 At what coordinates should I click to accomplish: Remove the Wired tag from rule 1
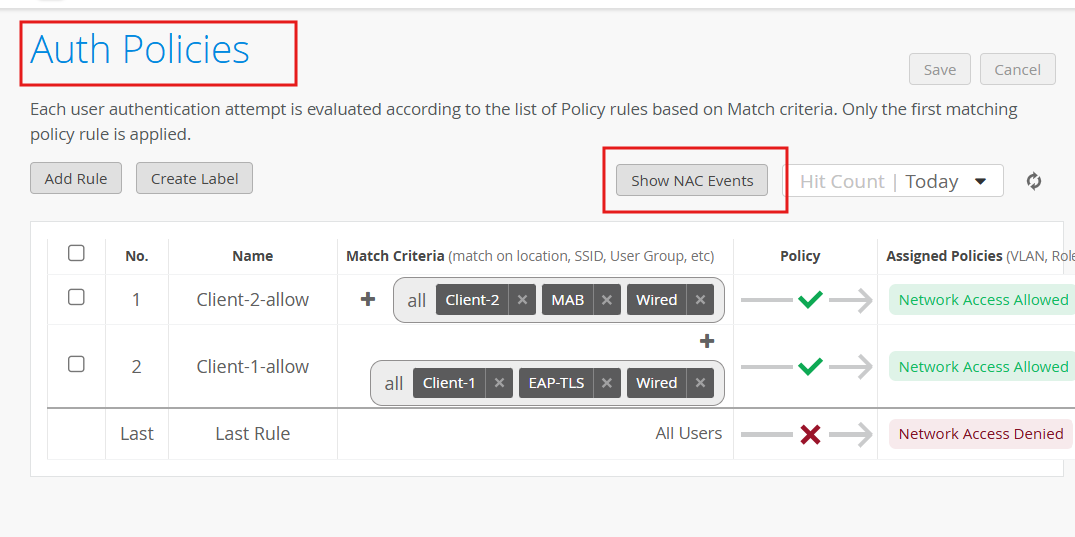700,300
